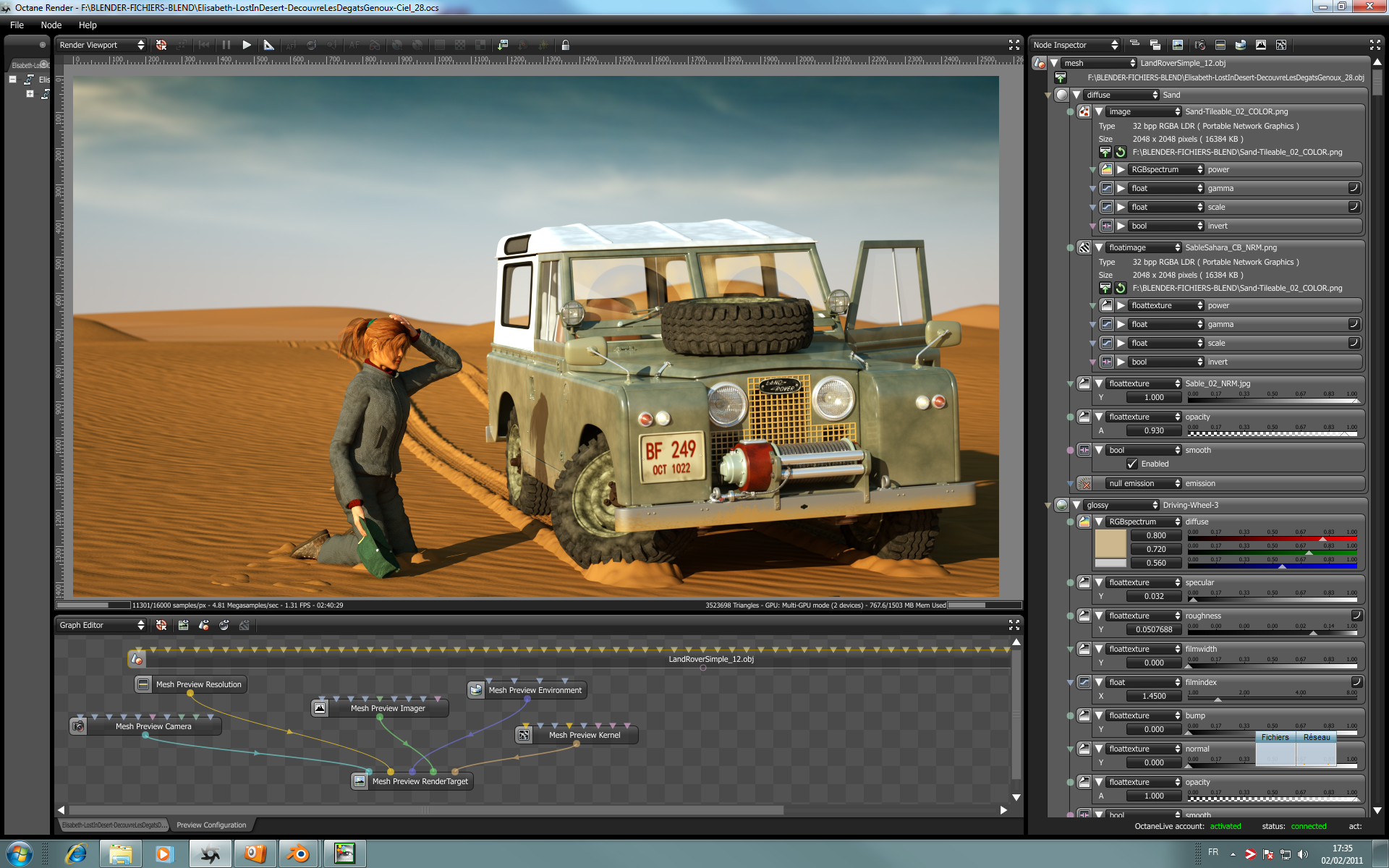Viewport: 1389px width, 868px height.
Task: Open the Render Viewport panel type dropdown
Action: 101,45
